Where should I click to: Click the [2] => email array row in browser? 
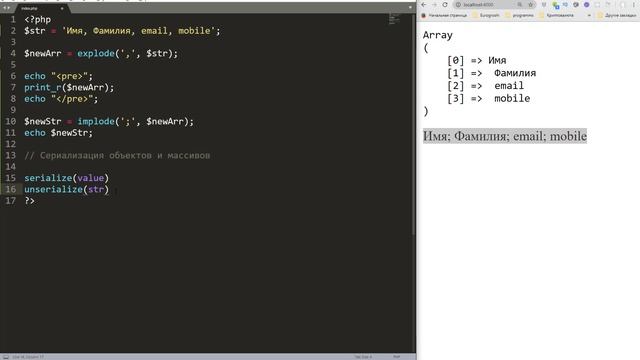(485, 86)
